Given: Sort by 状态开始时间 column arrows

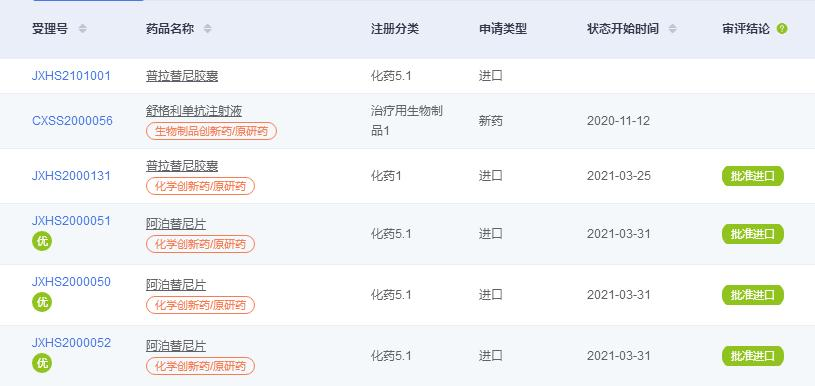Looking at the screenshot, I should click(x=673, y=29).
